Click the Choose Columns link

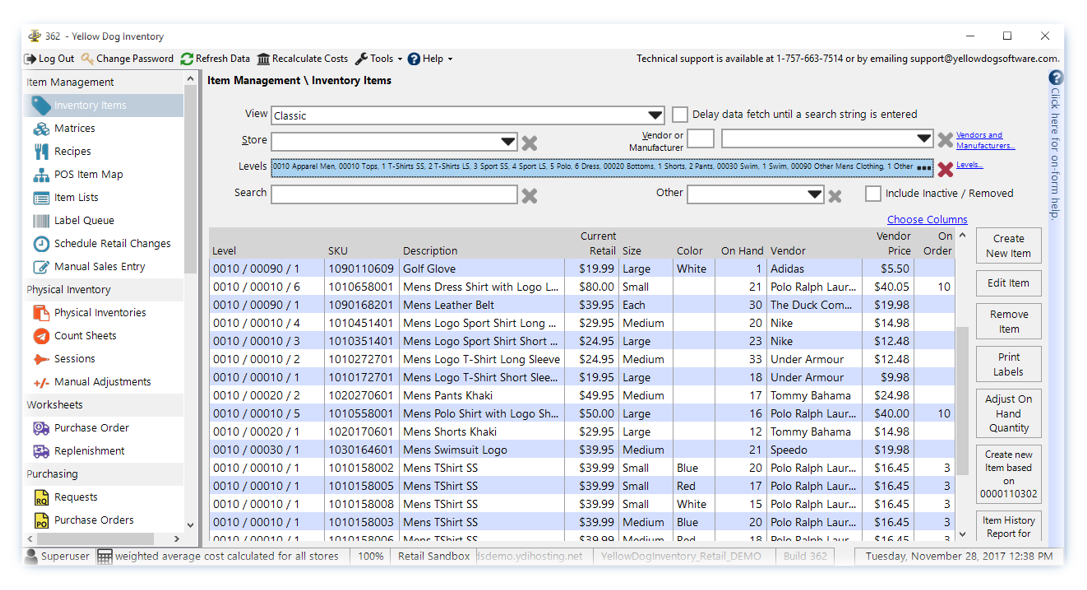(927, 219)
